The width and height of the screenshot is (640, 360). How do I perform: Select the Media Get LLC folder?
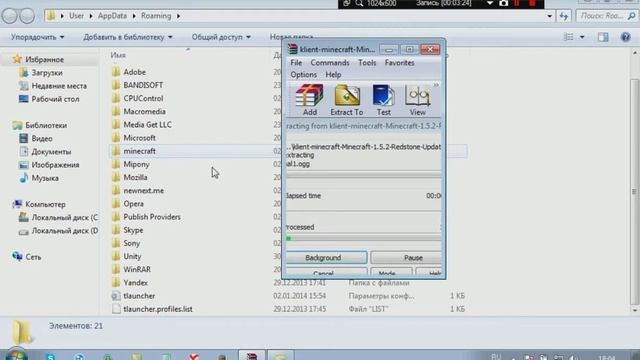click(x=147, y=124)
